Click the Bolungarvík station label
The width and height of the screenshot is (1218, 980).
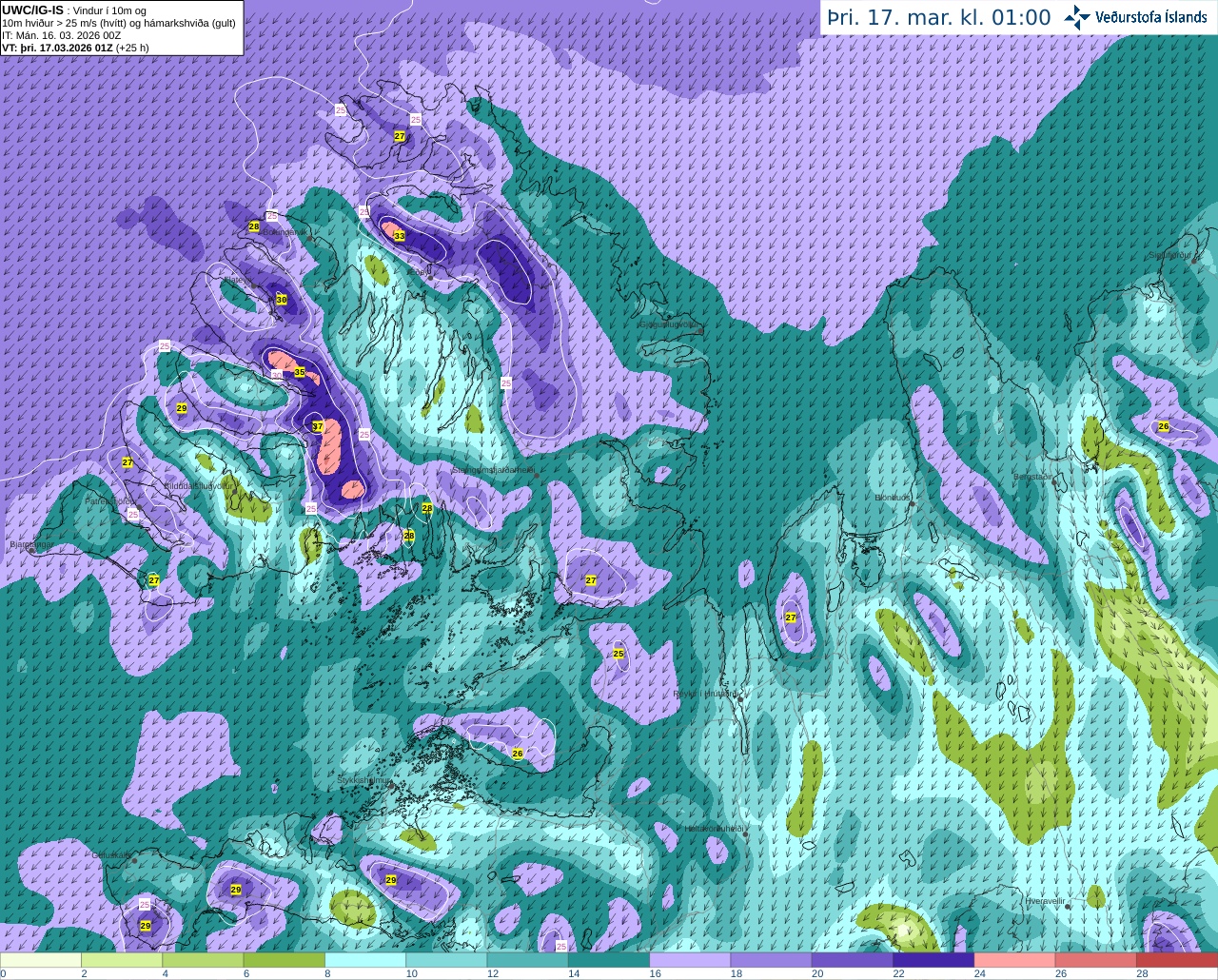(x=285, y=232)
